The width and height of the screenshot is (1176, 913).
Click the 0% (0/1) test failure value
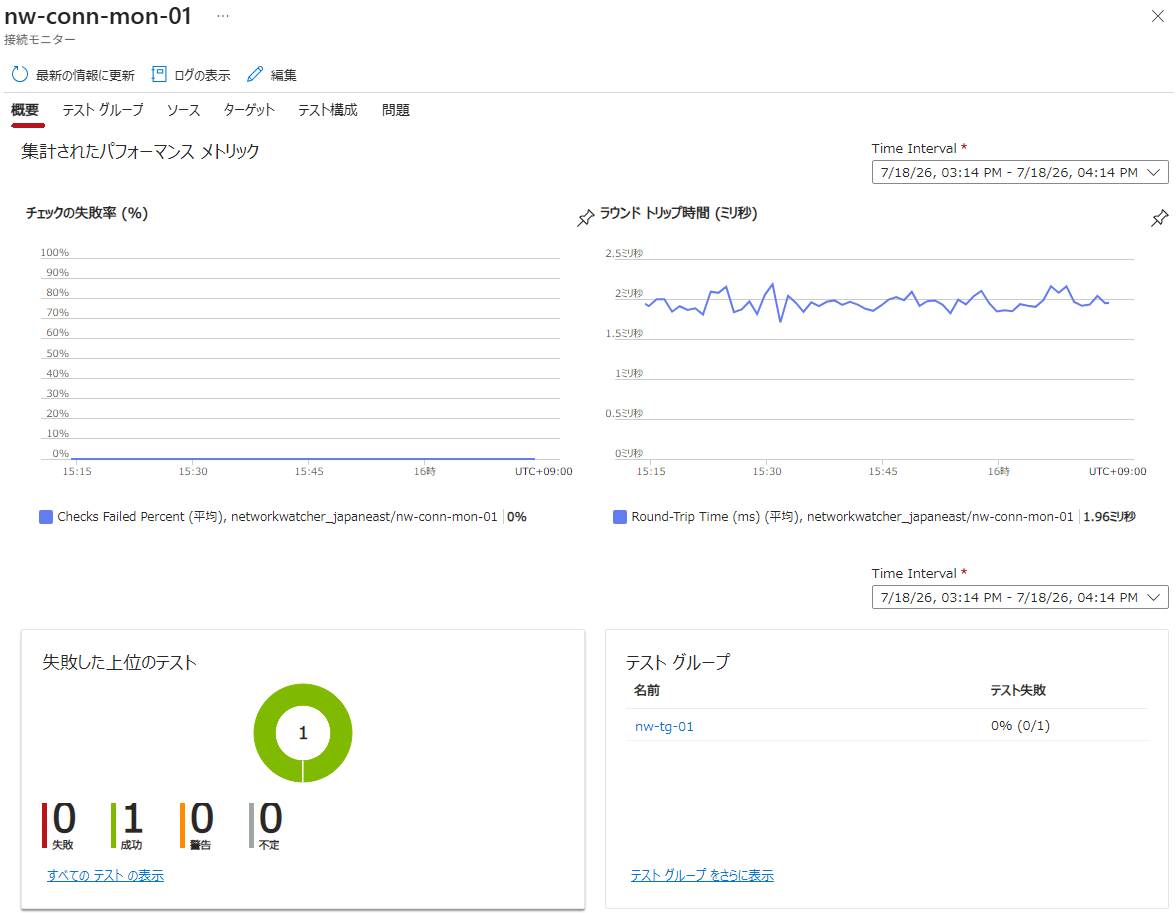tap(1020, 725)
